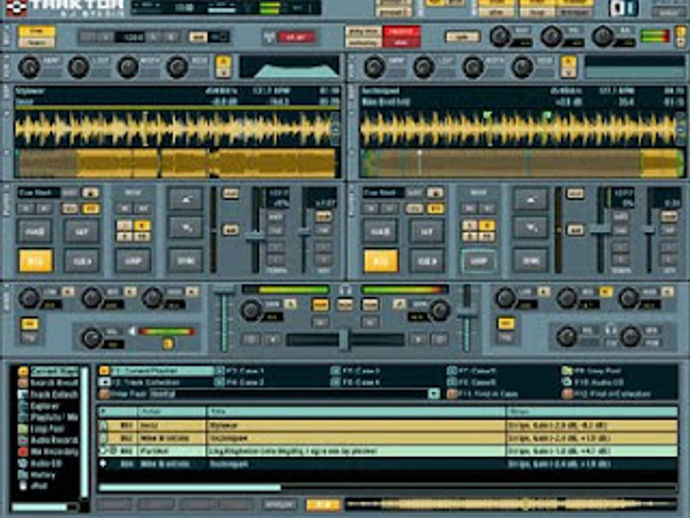The width and height of the screenshot is (690, 518).
Task: Toggle the left MID EQ kill button
Action: pos(130,292)
